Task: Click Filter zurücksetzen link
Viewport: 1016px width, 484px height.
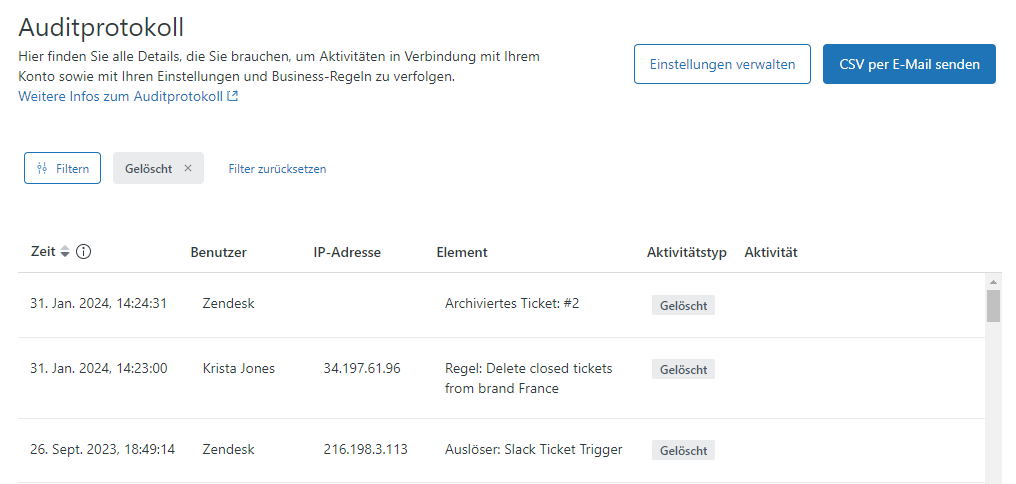Action: point(277,168)
